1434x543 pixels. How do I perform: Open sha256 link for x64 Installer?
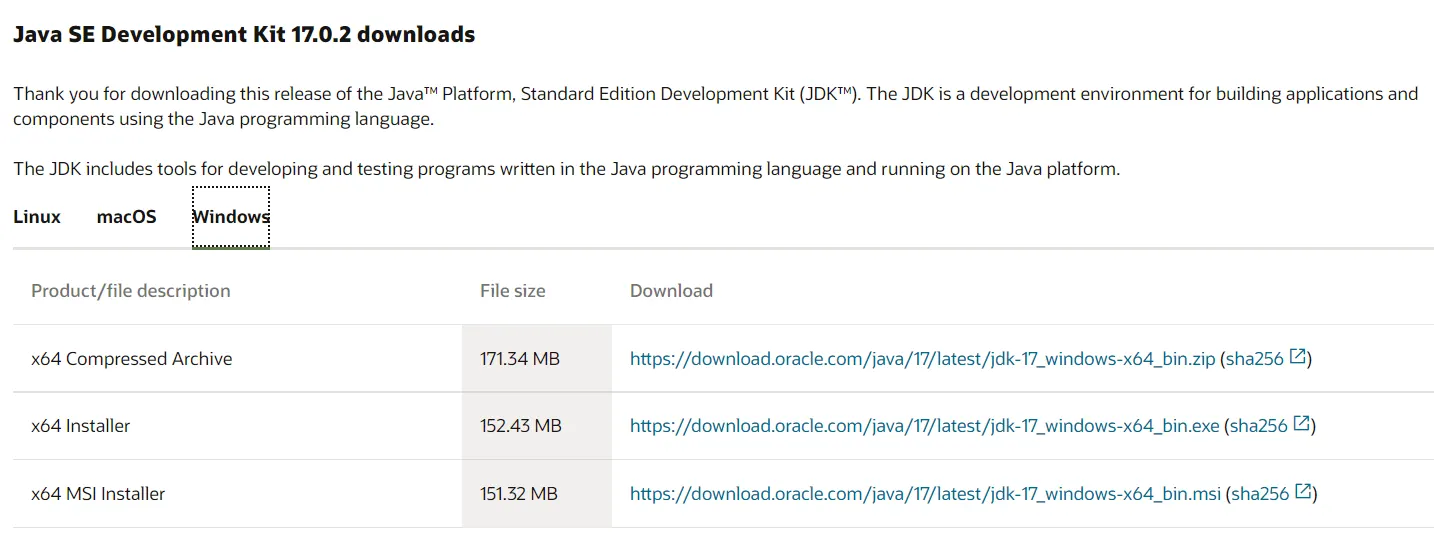pyautogui.click(x=1258, y=426)
